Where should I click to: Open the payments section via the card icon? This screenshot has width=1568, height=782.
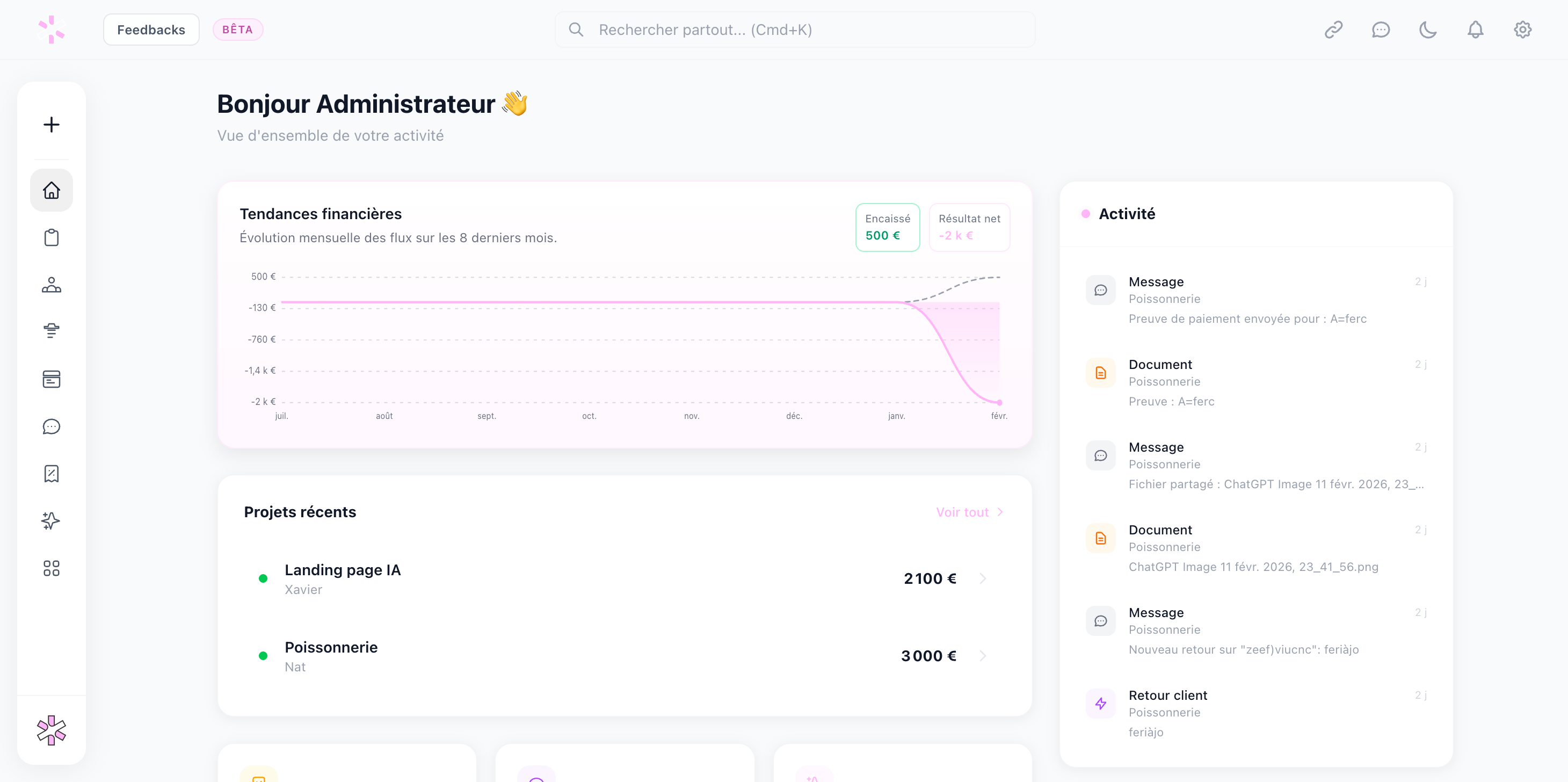[51, 379]
